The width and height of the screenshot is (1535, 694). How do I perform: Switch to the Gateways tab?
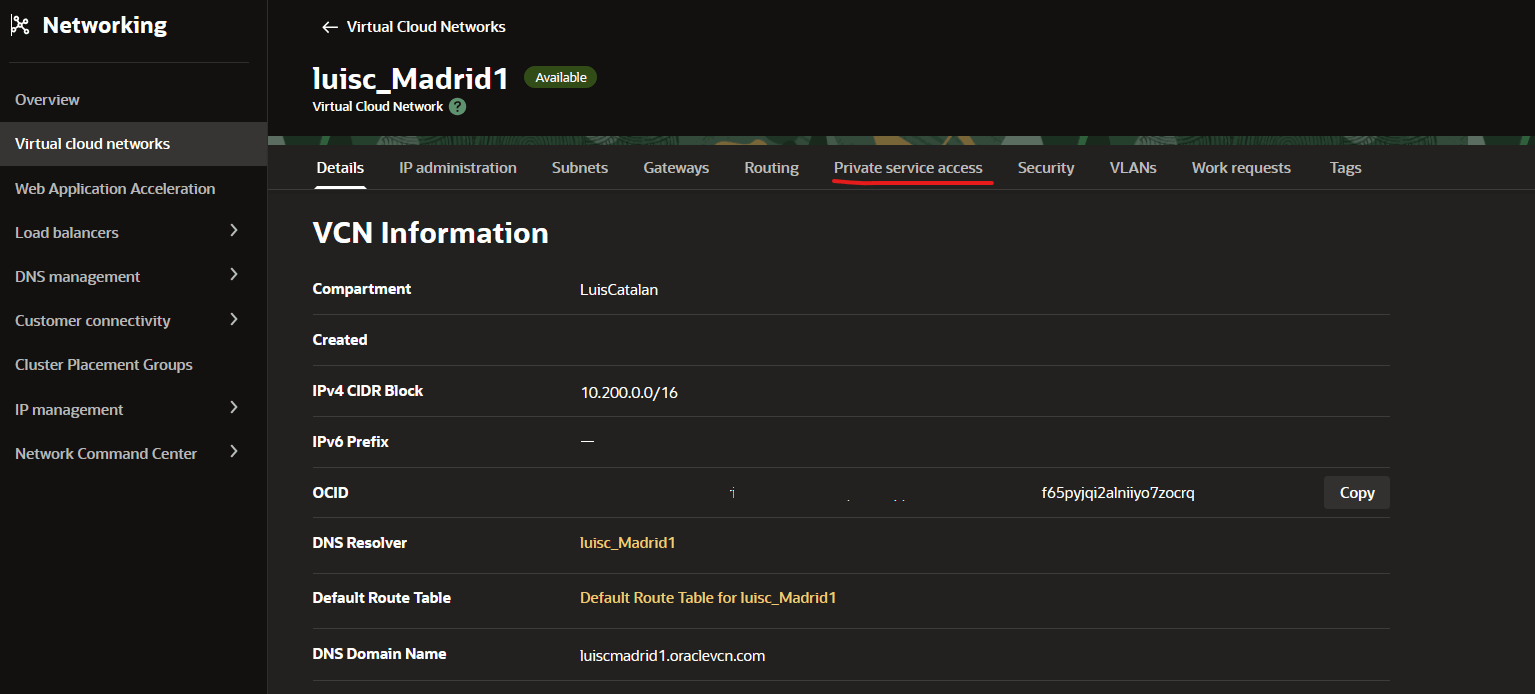[x=676, y=168]
